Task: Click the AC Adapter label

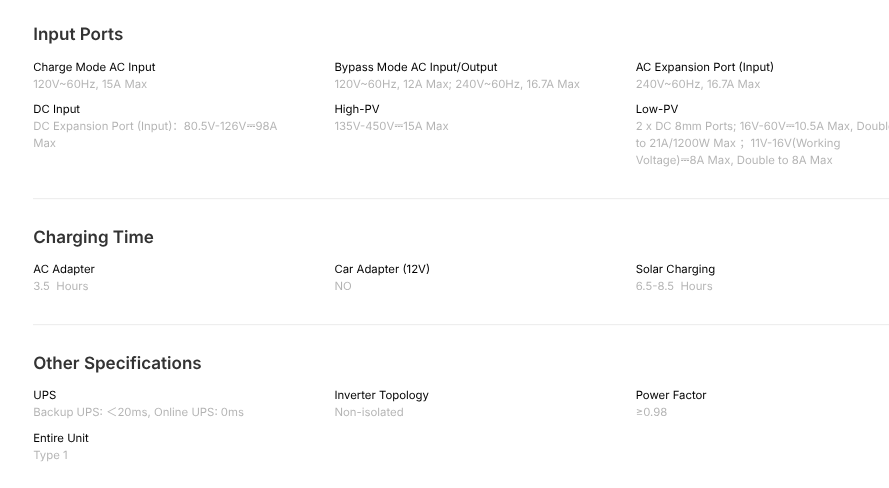Action: pos(64,269)
